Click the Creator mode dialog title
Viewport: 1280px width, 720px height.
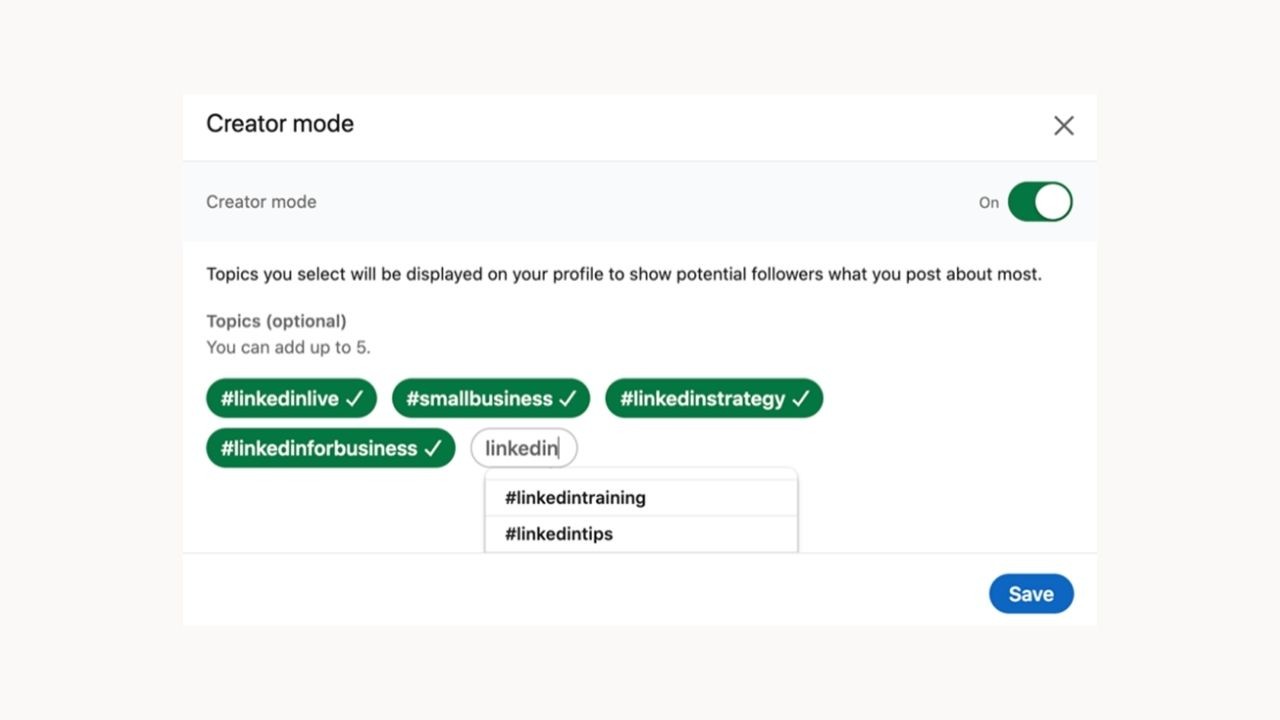280,124
